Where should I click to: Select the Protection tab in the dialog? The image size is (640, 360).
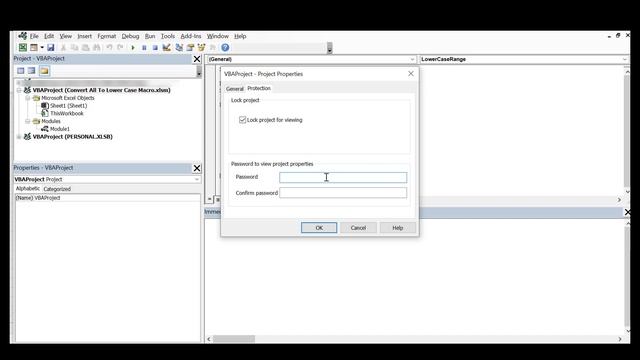pyautogui.click(x=259, y=88)
